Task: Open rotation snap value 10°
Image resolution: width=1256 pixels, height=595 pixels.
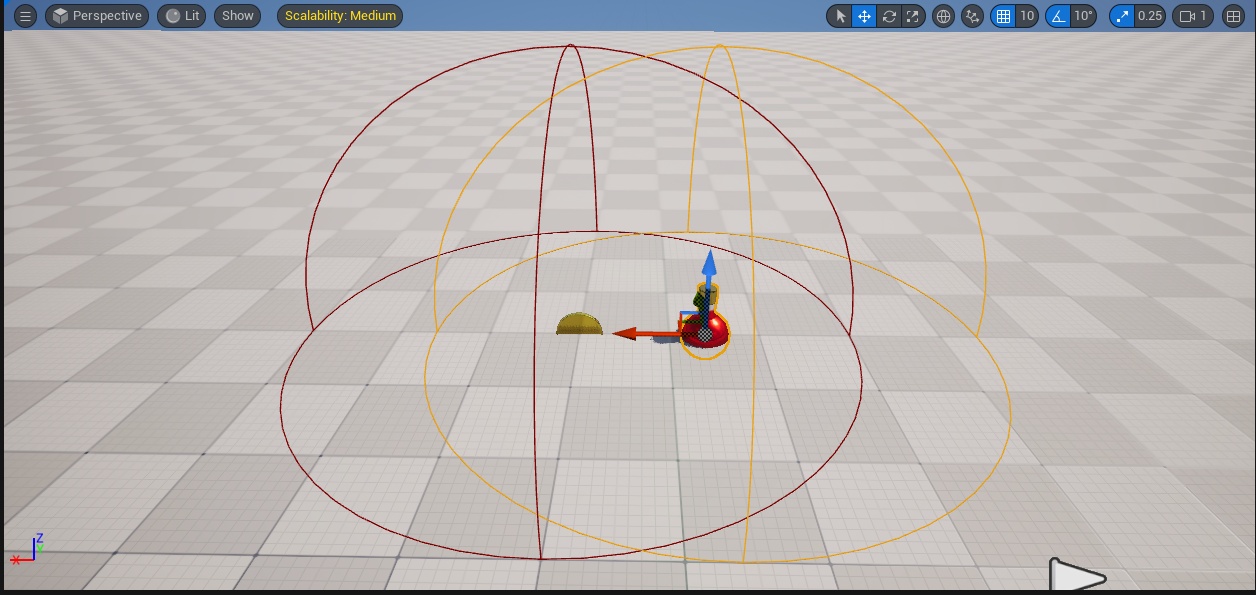Action: pyautogui.click(x=1084, y=16)
